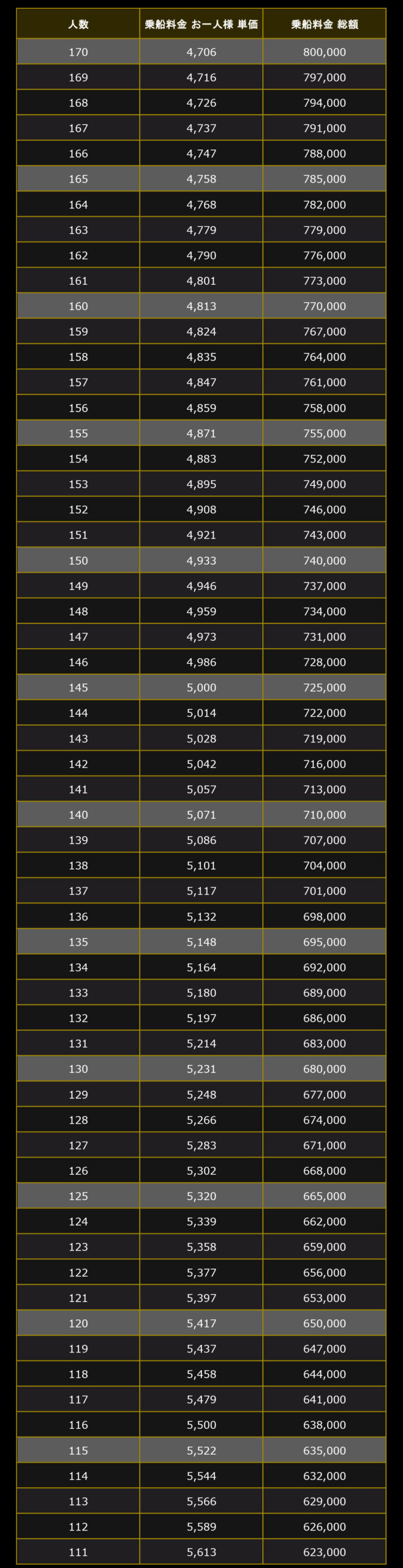Select the passenger count cell 125
This screenshot has width=403, height=1568.
(x=78, y=1196)
